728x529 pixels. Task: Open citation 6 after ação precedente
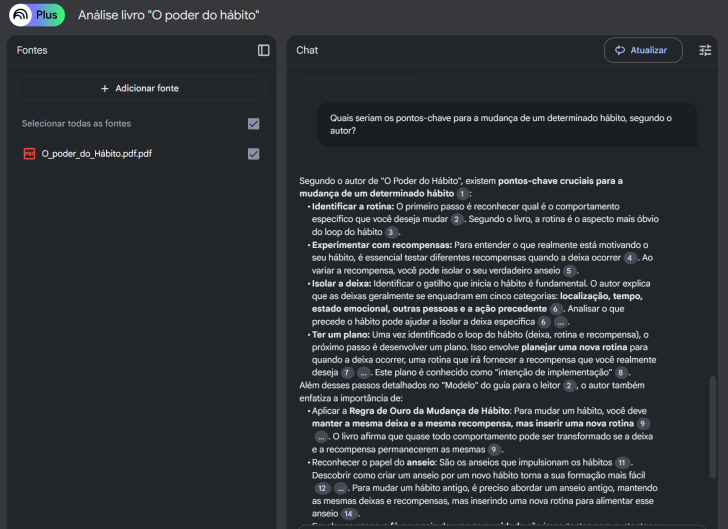[x=555, y=309]
